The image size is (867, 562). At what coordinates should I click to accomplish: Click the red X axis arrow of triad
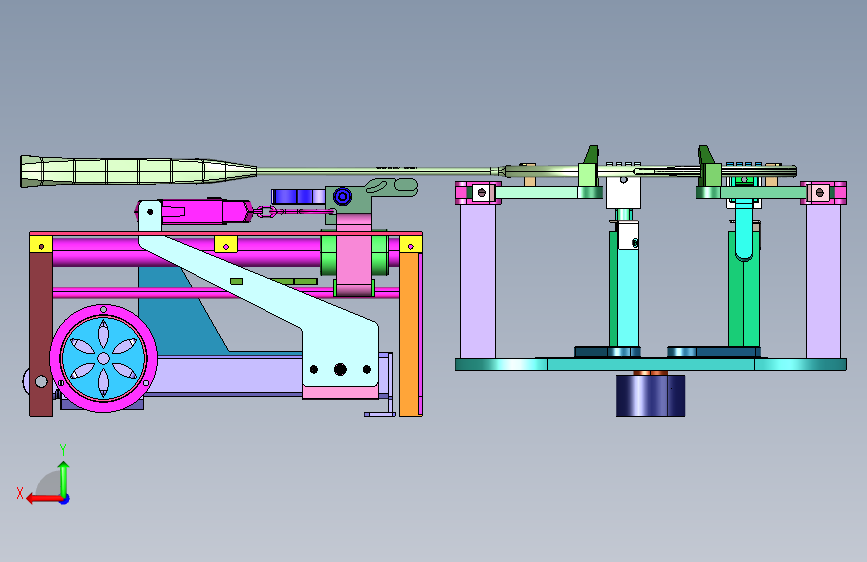pos(43,499)
